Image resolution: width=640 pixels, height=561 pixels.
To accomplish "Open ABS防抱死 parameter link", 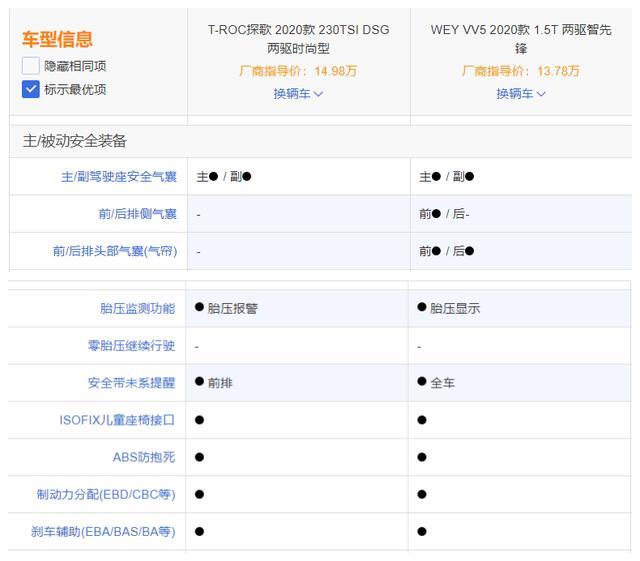I will point(144,457).
